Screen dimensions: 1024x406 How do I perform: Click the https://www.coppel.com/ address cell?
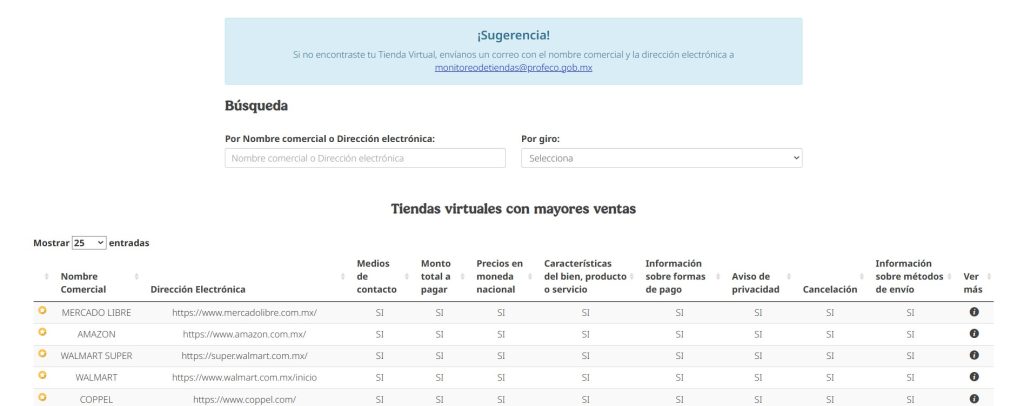(x=244, y=399)
